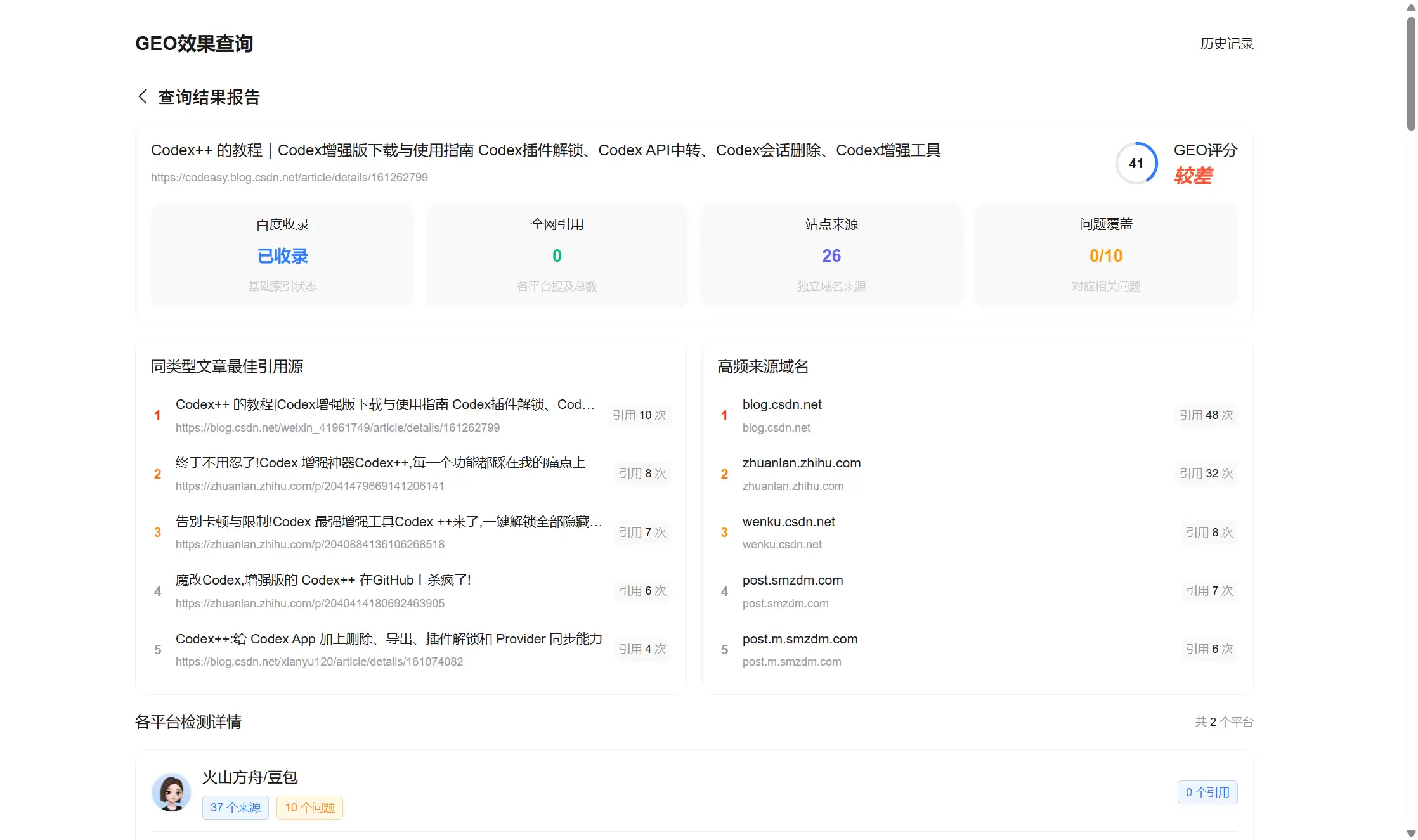Click the 引用 32 次 badge
Screen dimensions: 1418x840
pyautogui.click(x=1206, y=474)
